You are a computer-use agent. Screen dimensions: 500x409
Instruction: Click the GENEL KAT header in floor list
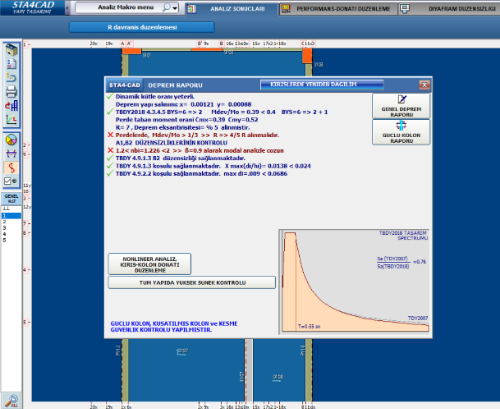(12, 199)
